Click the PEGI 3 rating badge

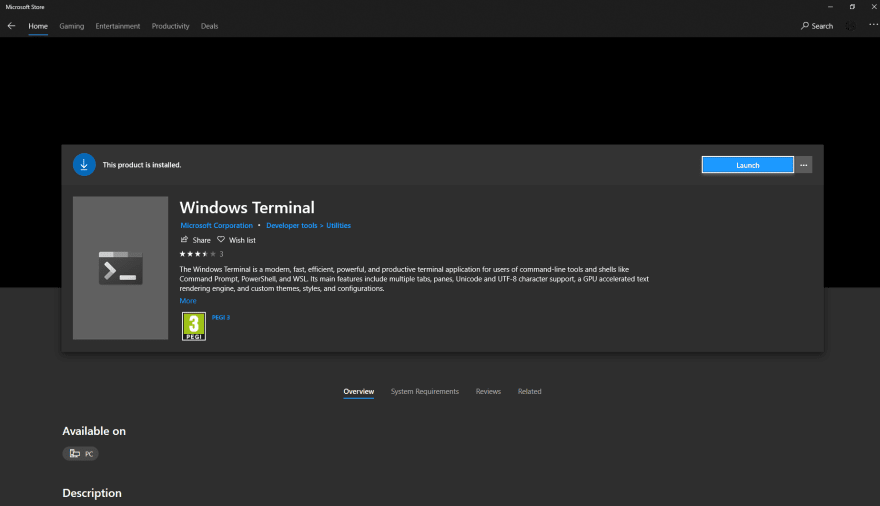tap(194, 326)
